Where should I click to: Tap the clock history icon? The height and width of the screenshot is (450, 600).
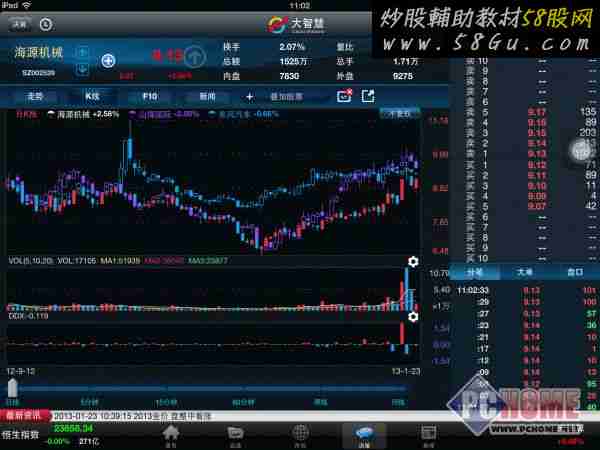(x=46, y=24)
